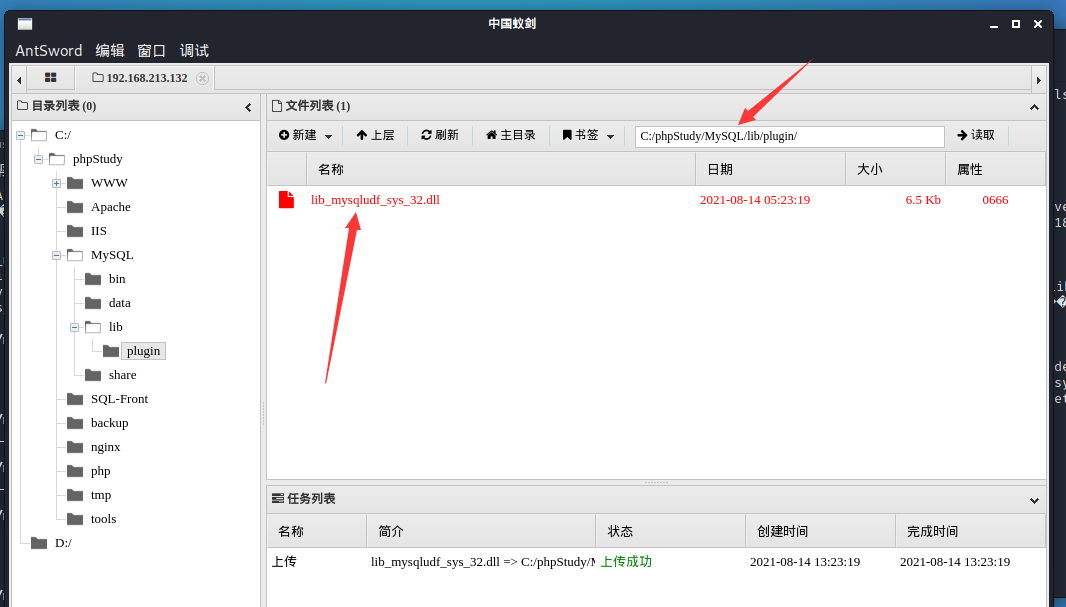Viewport: 1066px width, 607px height.
Task: Collapse the 目录列表 panel
Action: click(x=248, y=107)
